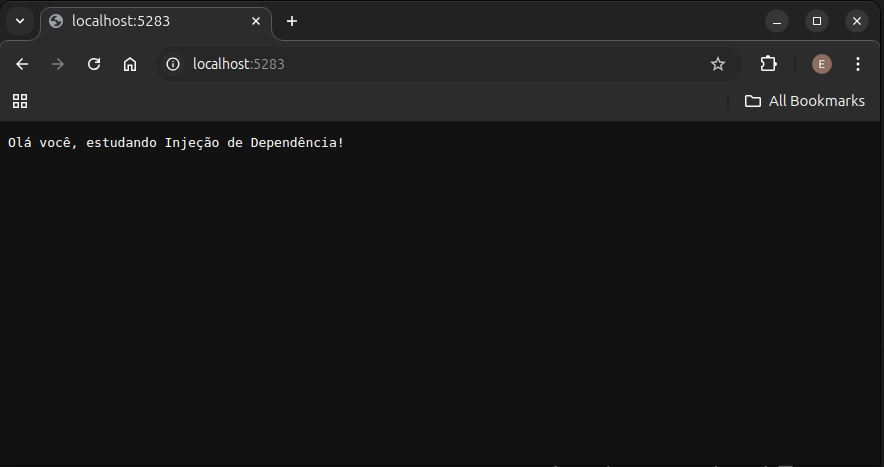Open the home page
Screen dimensions: 884x467
coord(130,64)
